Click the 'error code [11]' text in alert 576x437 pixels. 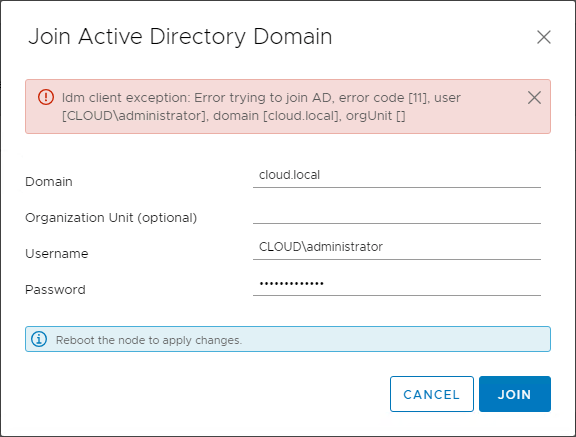tap(383, 98)
